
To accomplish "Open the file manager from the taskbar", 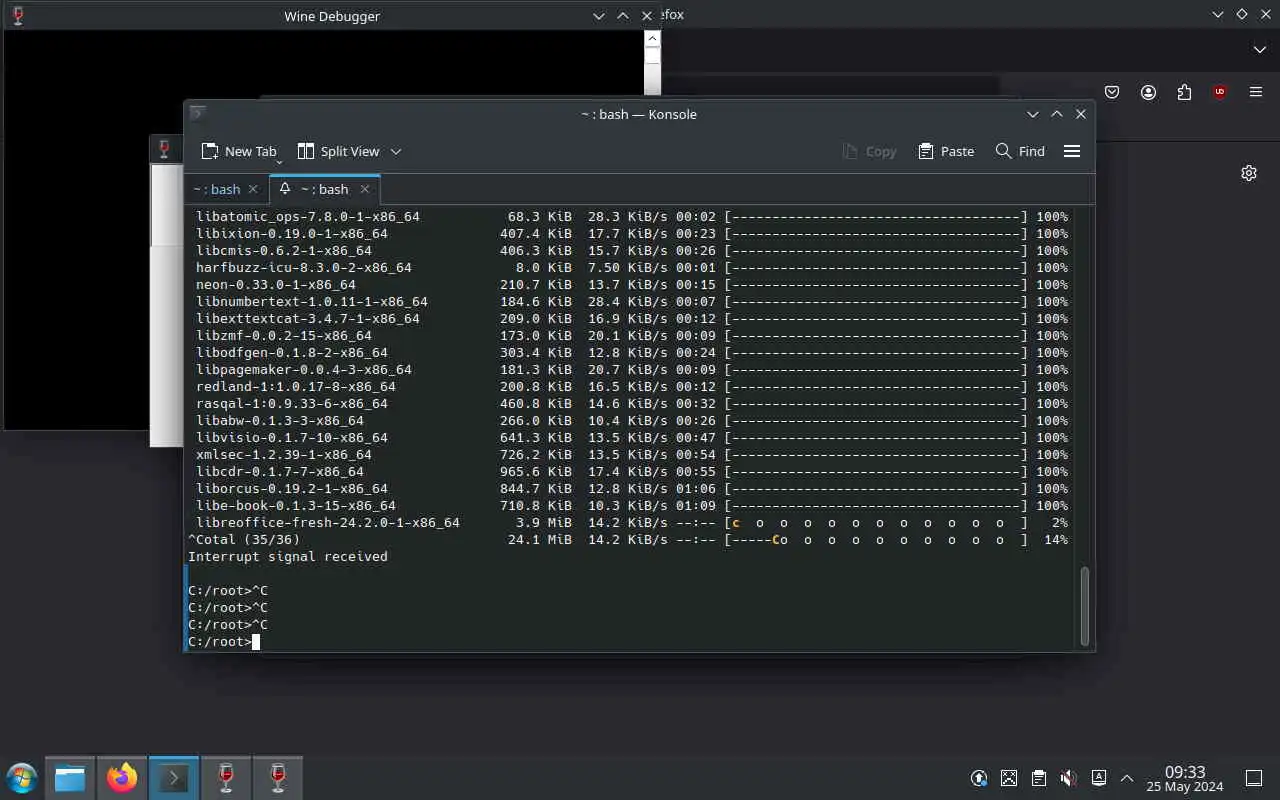I will click(x=70, y=778).
